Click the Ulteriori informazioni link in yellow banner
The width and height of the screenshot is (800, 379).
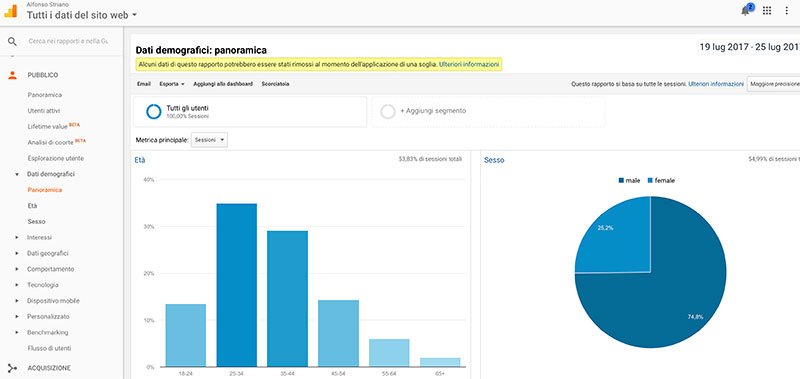click(469, 64)
